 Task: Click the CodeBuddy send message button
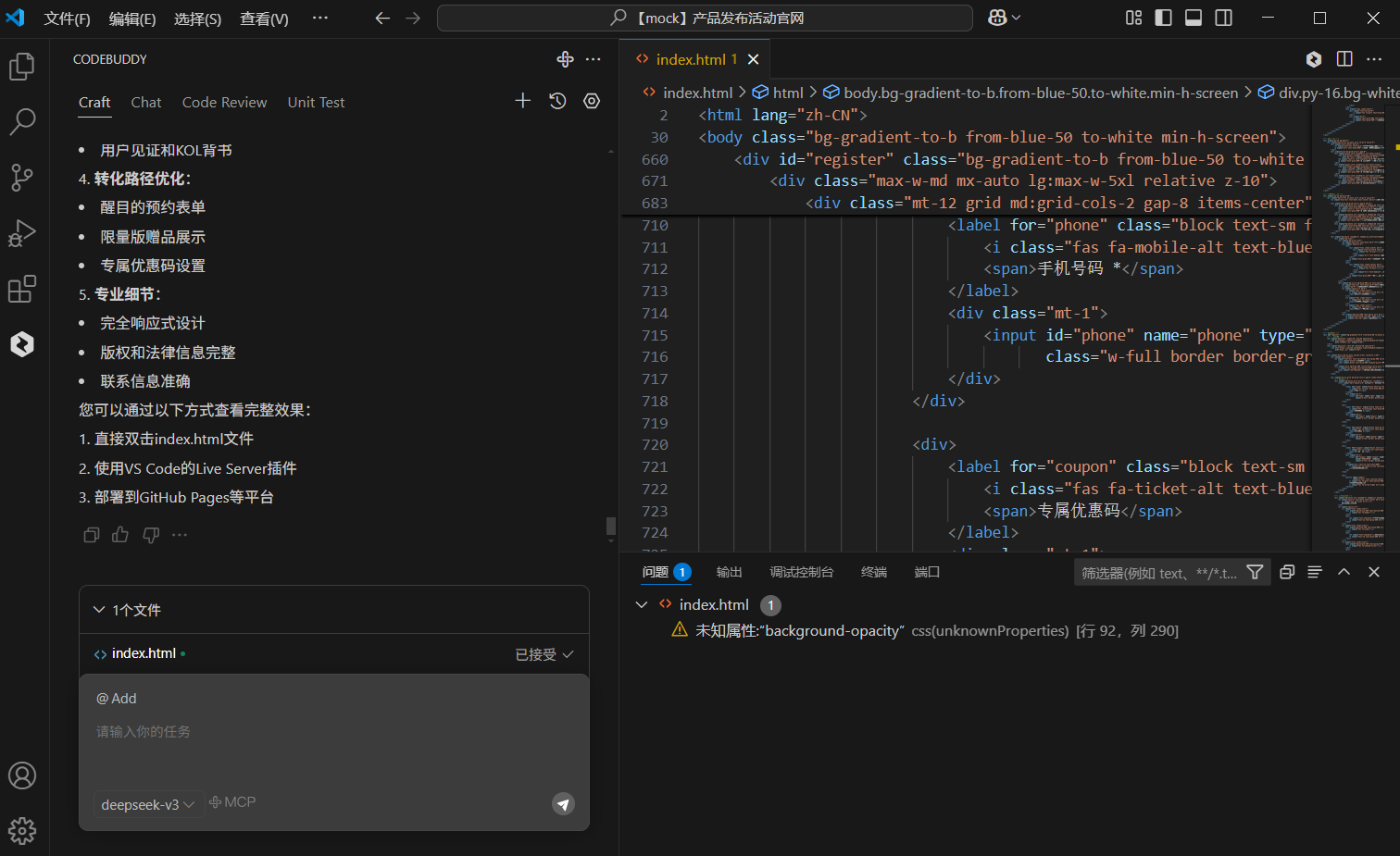pos(563,803)
